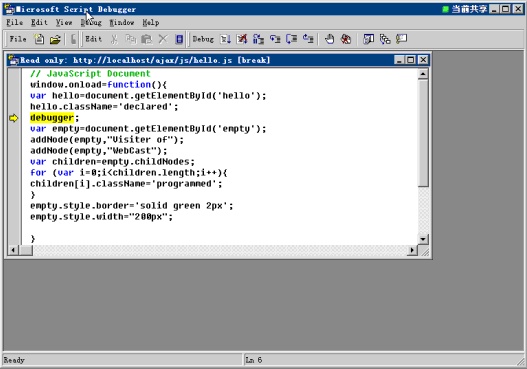Show the Call Stack window icon
The height and width of the screenshot is (369, 527).
[385, 39]
